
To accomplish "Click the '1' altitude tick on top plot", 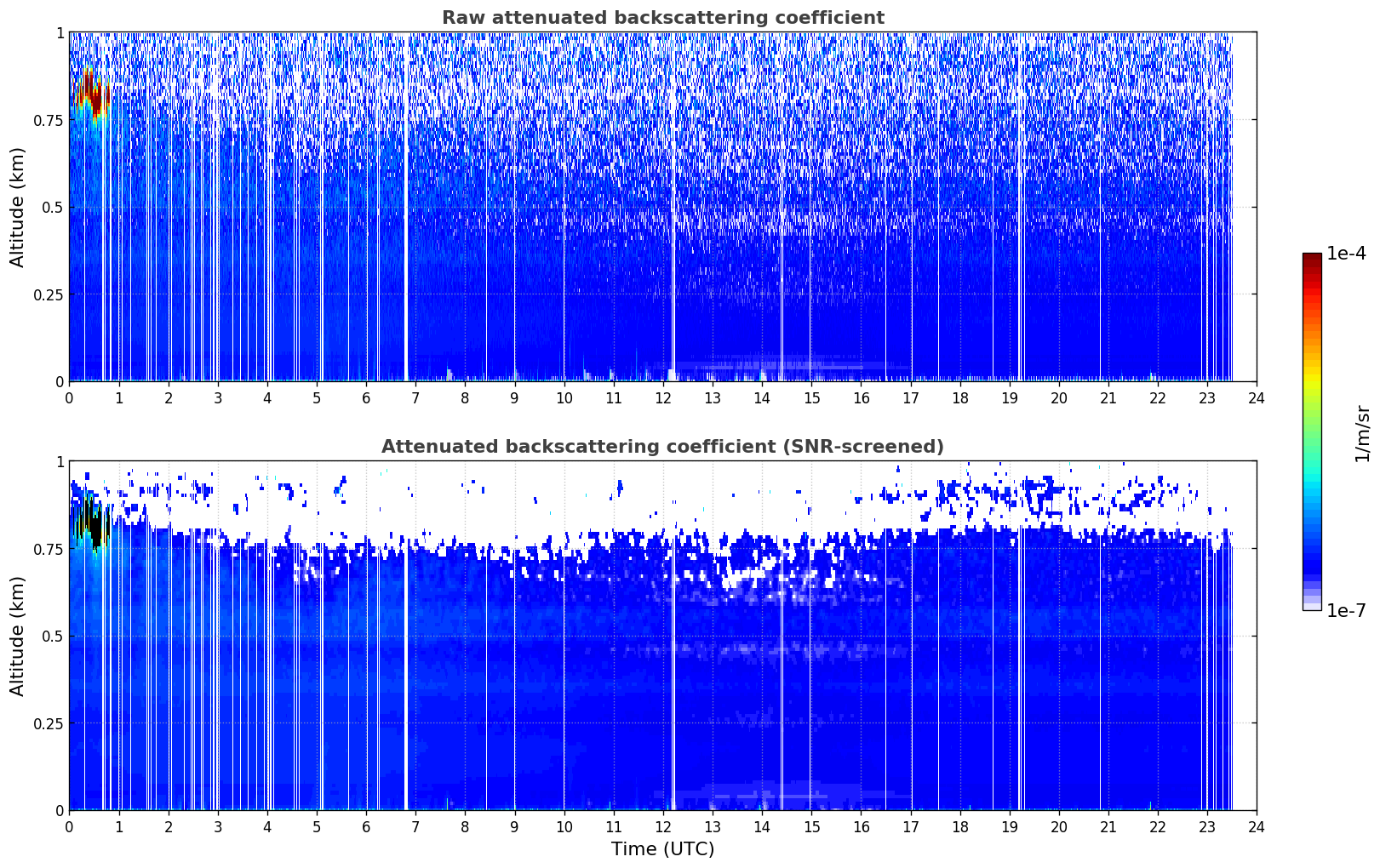I will point(60,33).
